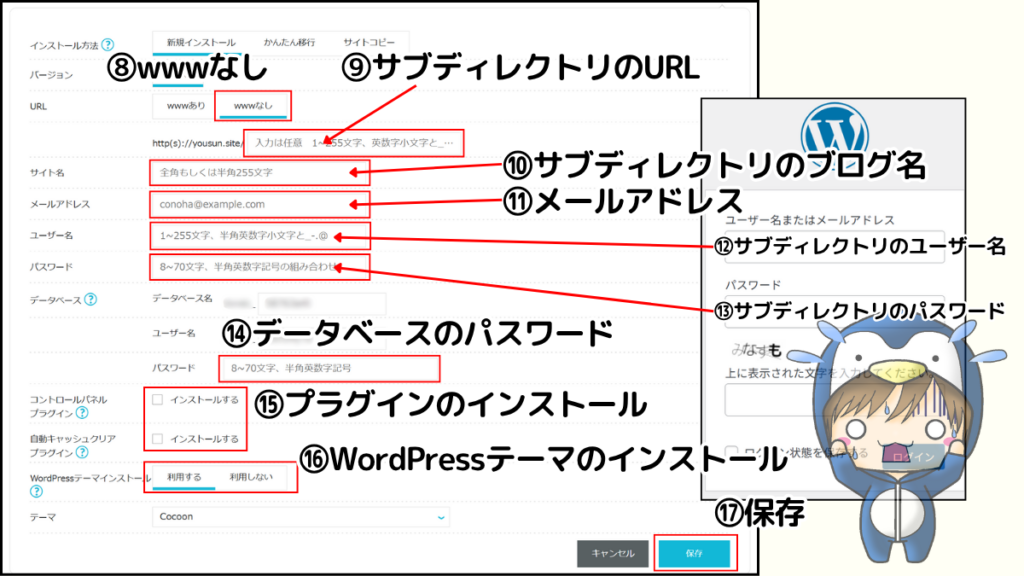Open the Cocoon theme dropdown
Screen dimensions: 1024x576
click(301, 517)
